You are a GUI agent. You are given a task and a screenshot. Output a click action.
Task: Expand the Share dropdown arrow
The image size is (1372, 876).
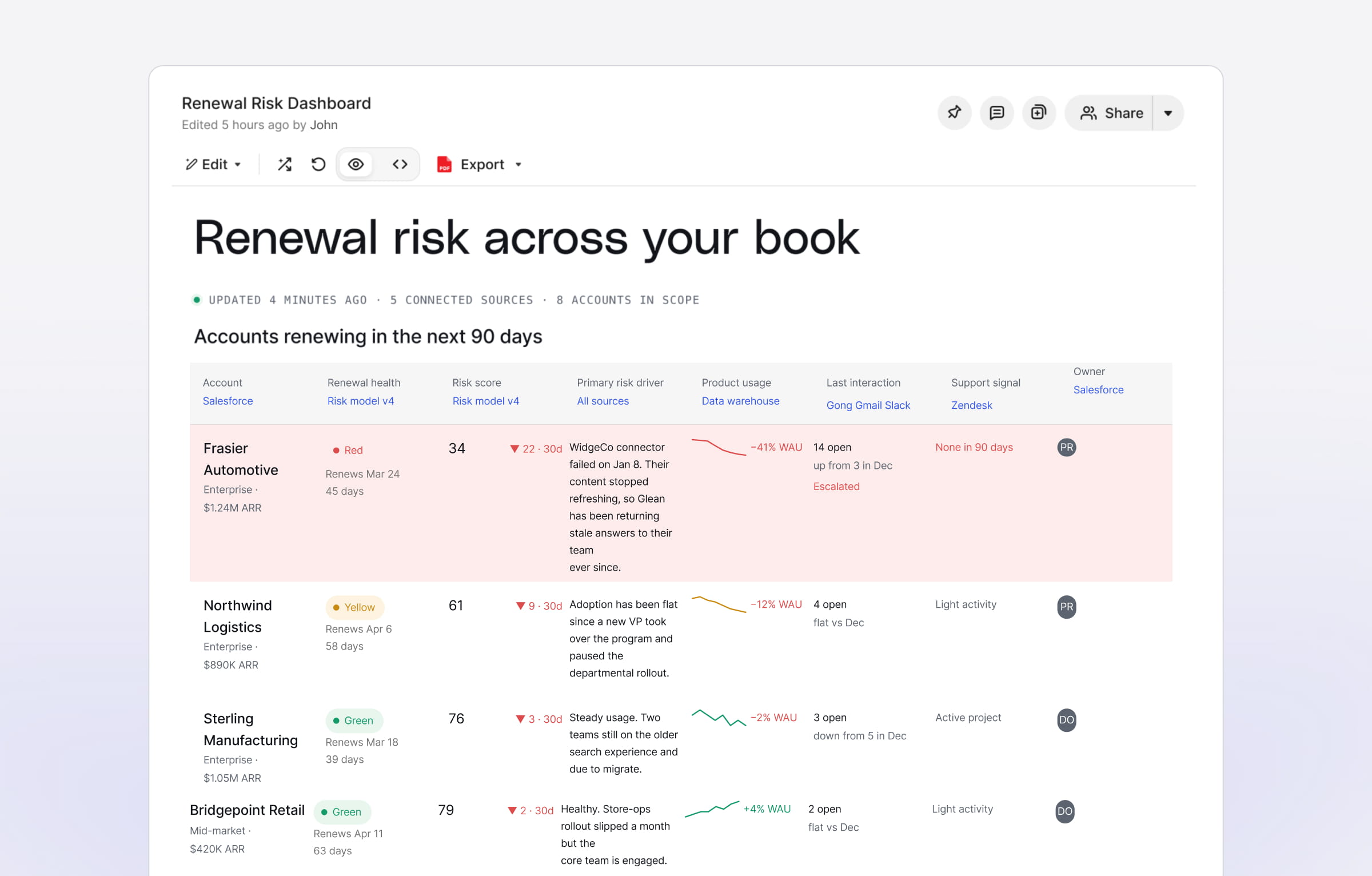(x=1168, y=113)
